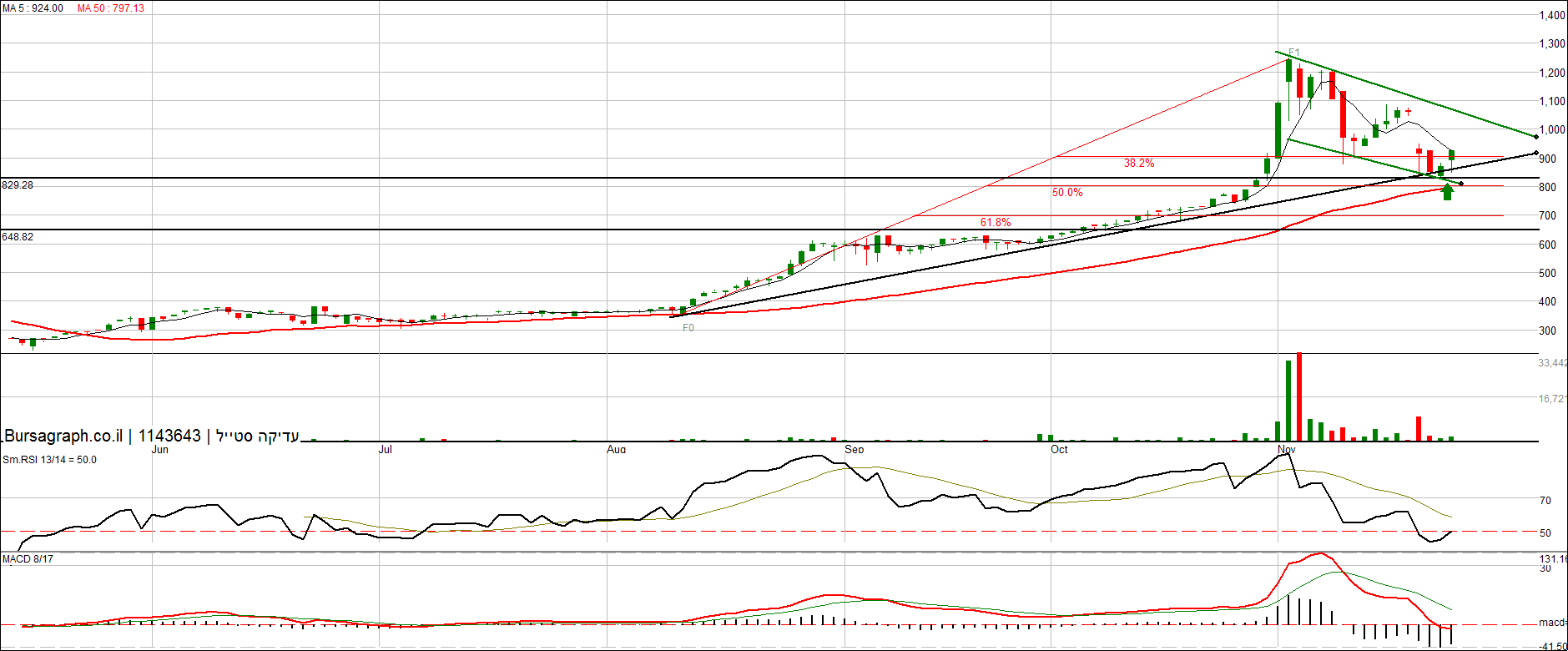Viewport: 1568px width, 651px height.
Task: Click the F1 Fibonacci anchor label
Action: coord(1293,53)
